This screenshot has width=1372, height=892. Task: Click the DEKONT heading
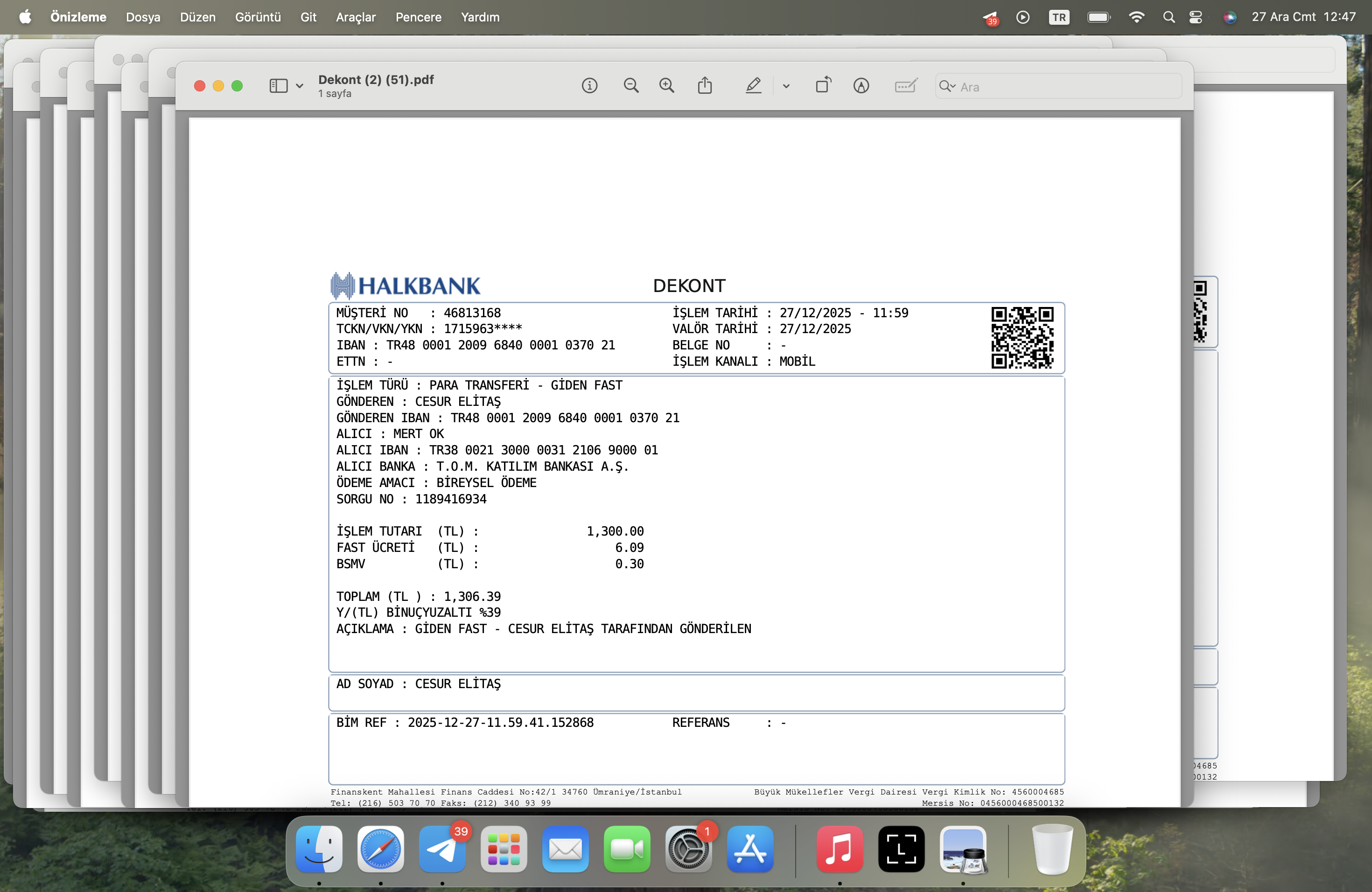tap(689, 286)
